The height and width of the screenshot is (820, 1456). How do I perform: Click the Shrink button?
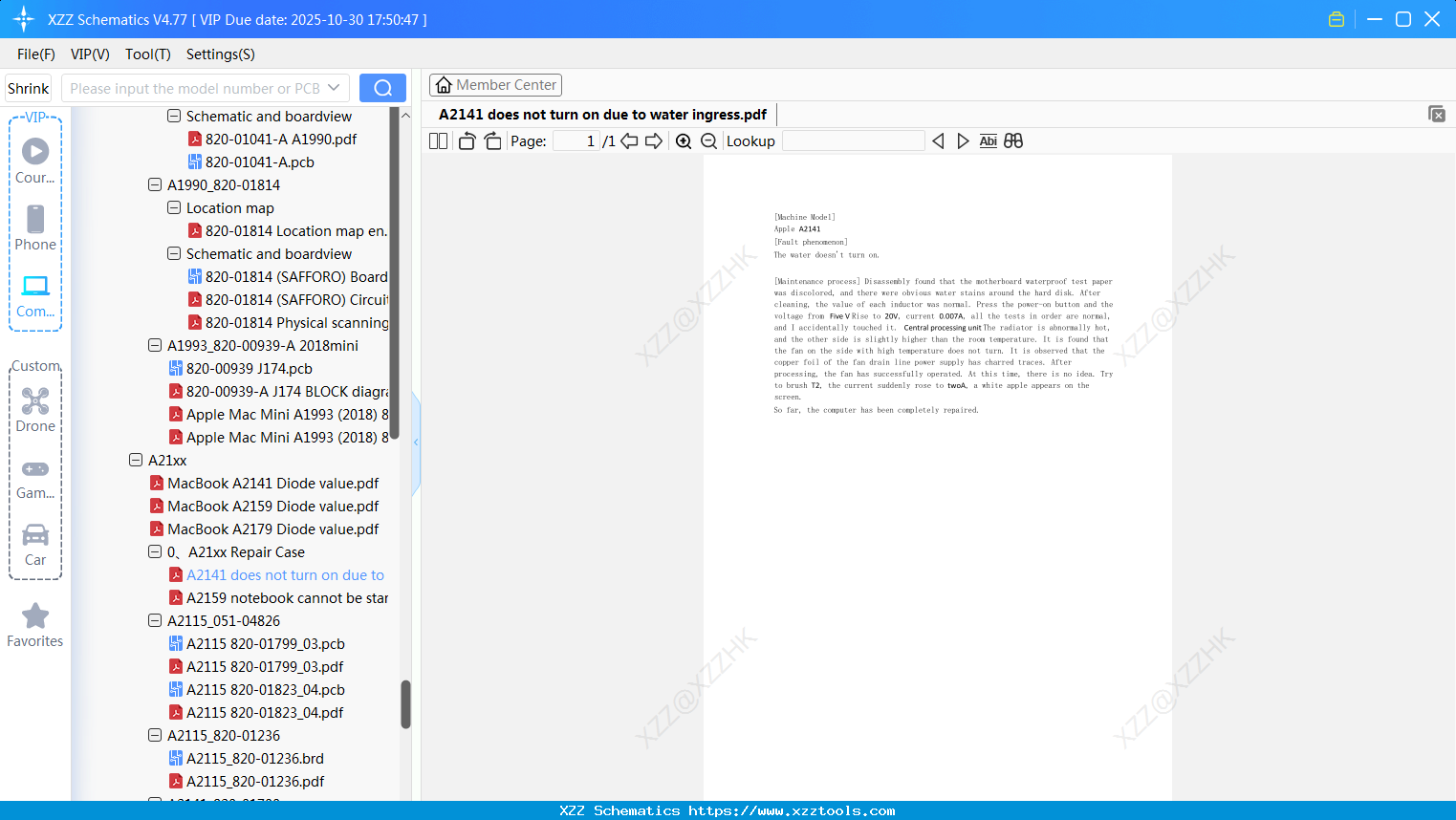[x=29, y=88]
